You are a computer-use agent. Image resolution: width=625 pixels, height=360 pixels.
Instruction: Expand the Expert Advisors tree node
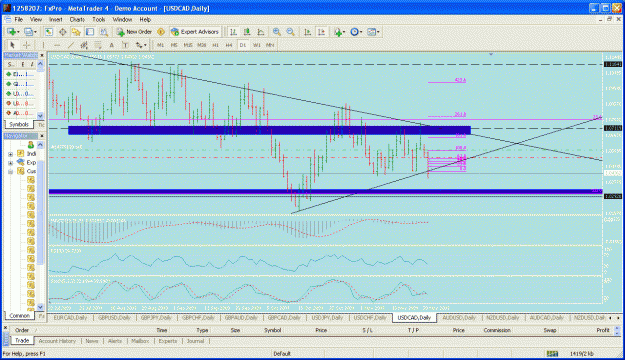pos(10,163)
